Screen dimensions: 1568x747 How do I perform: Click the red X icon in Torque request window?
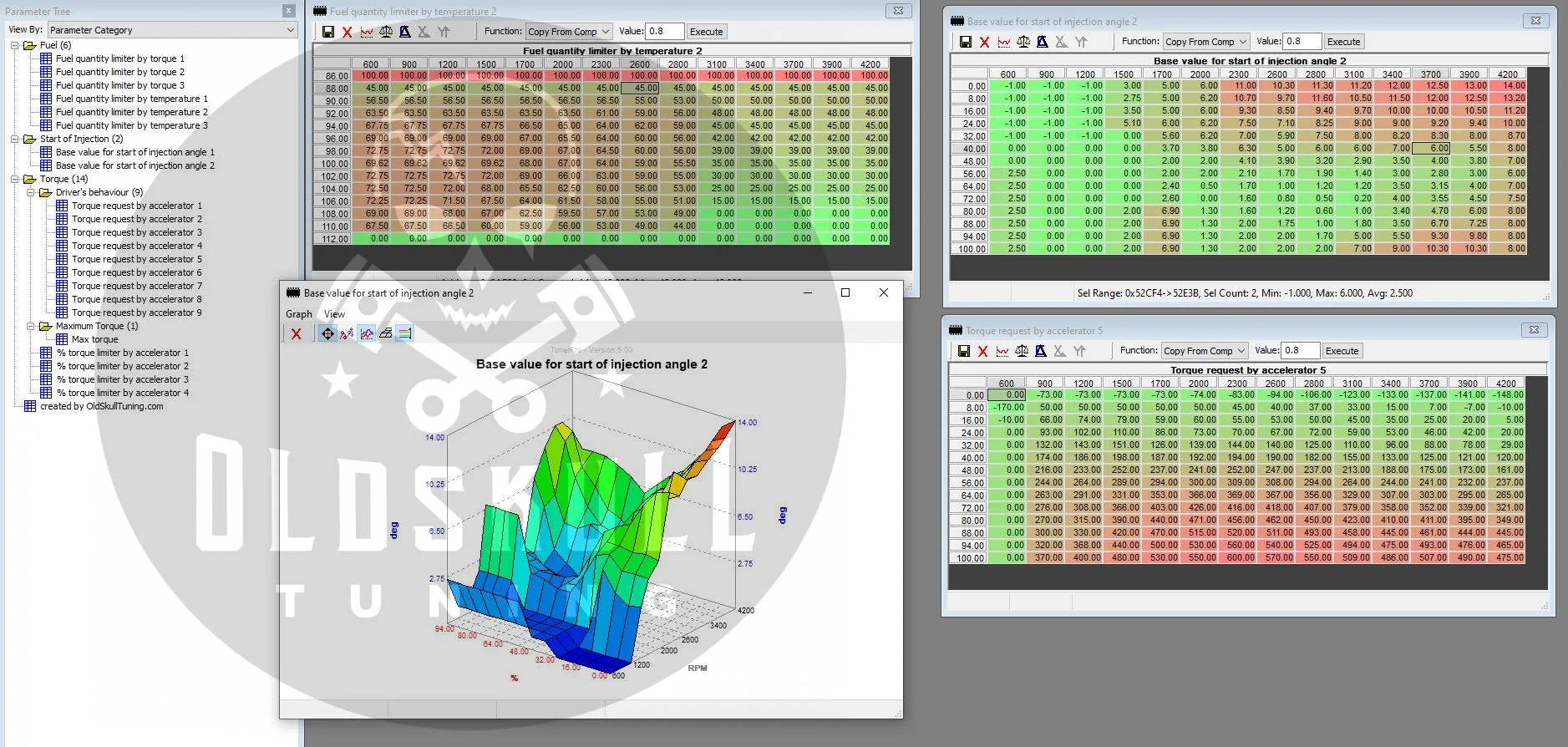(982, 351)
